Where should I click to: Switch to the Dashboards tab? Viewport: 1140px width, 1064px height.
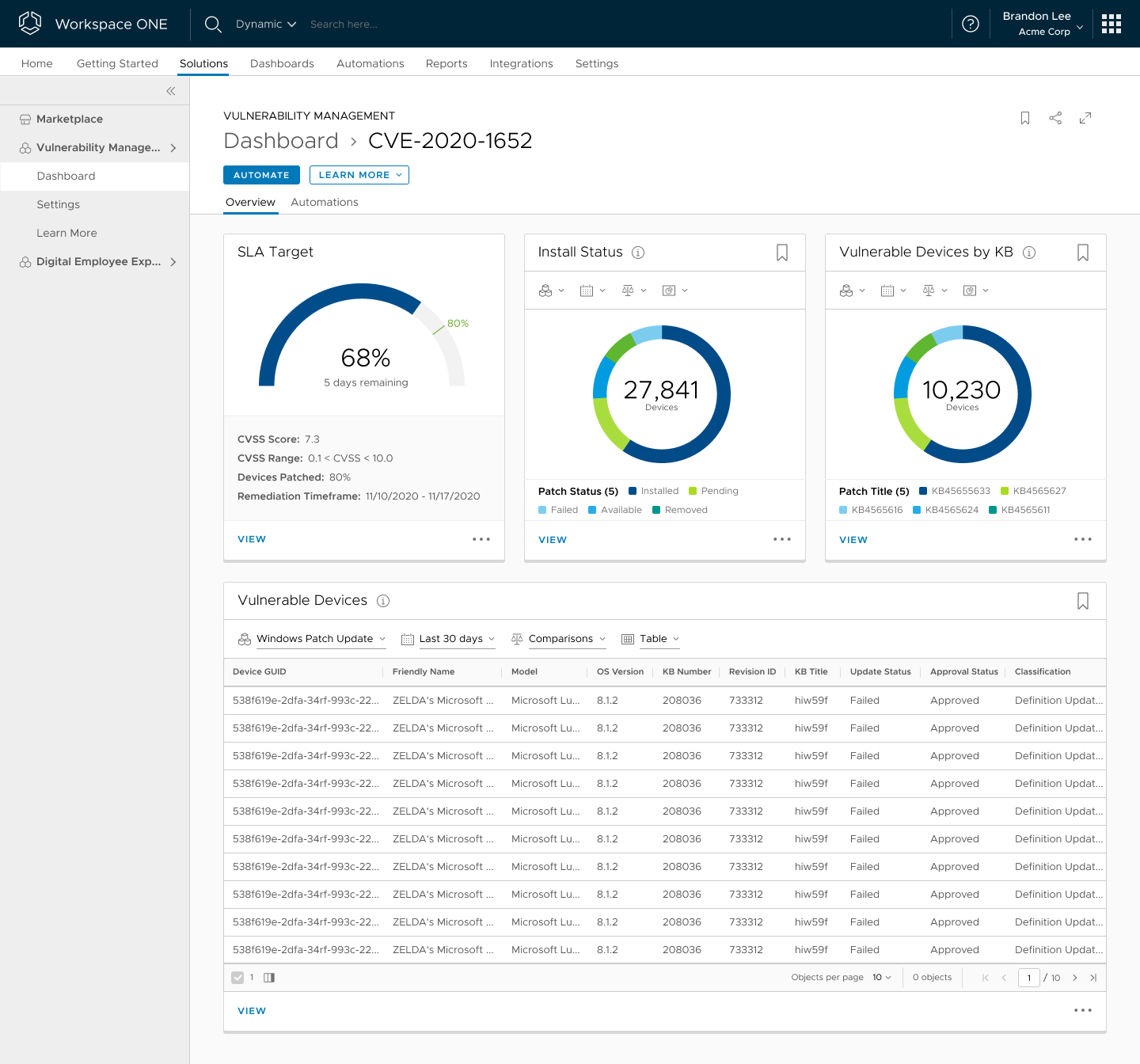pos(282,63)
